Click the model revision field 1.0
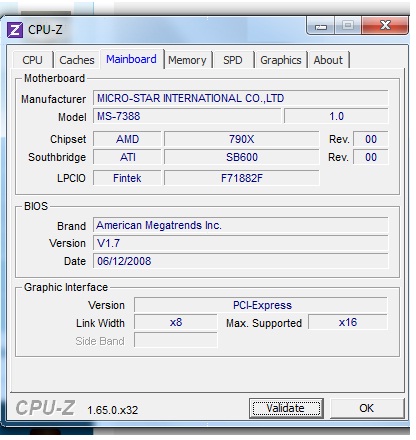 tap(336, 116)
